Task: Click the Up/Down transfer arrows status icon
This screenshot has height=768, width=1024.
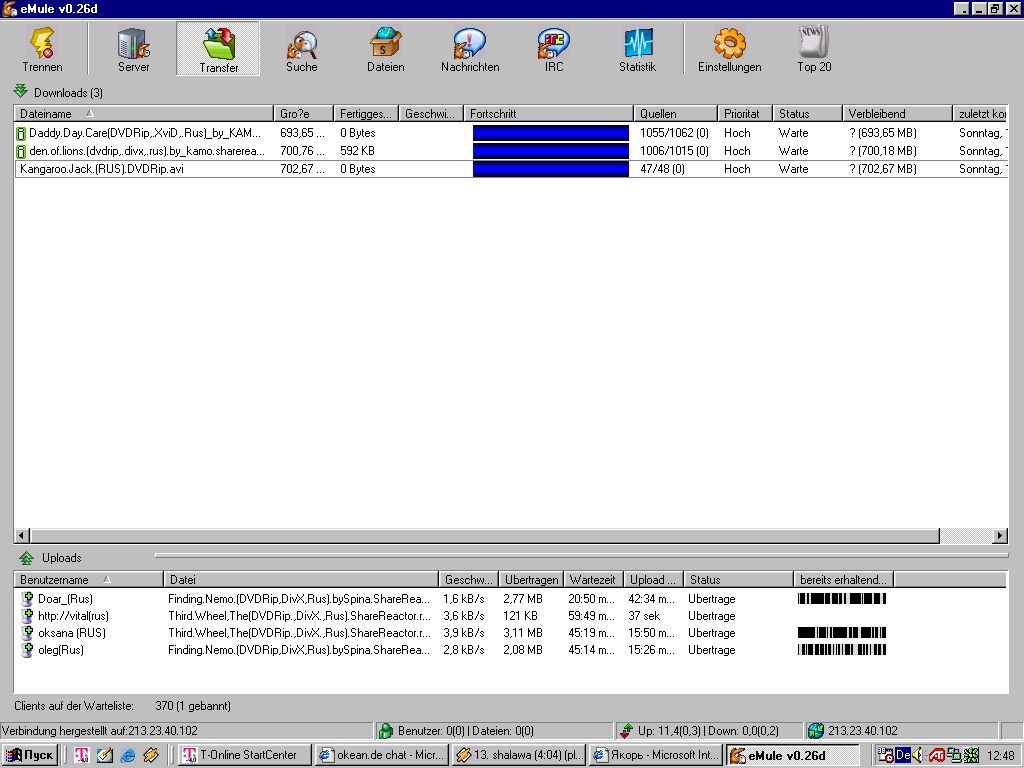Action: coord(627,731)
